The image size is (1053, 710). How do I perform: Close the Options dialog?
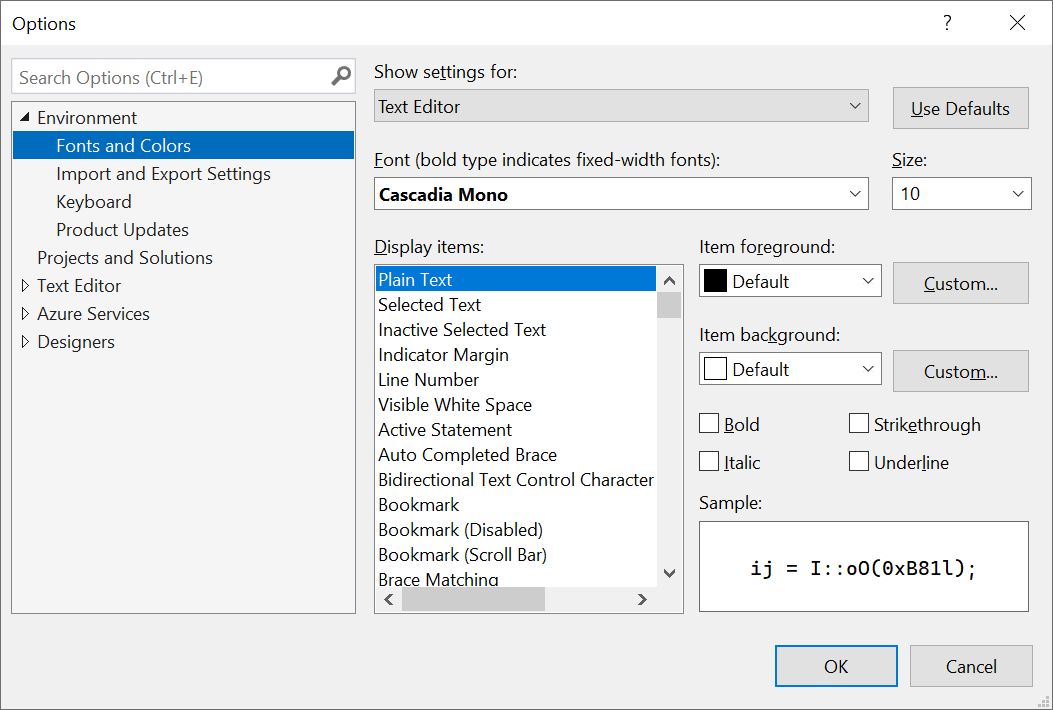(x=1017, y=23)
